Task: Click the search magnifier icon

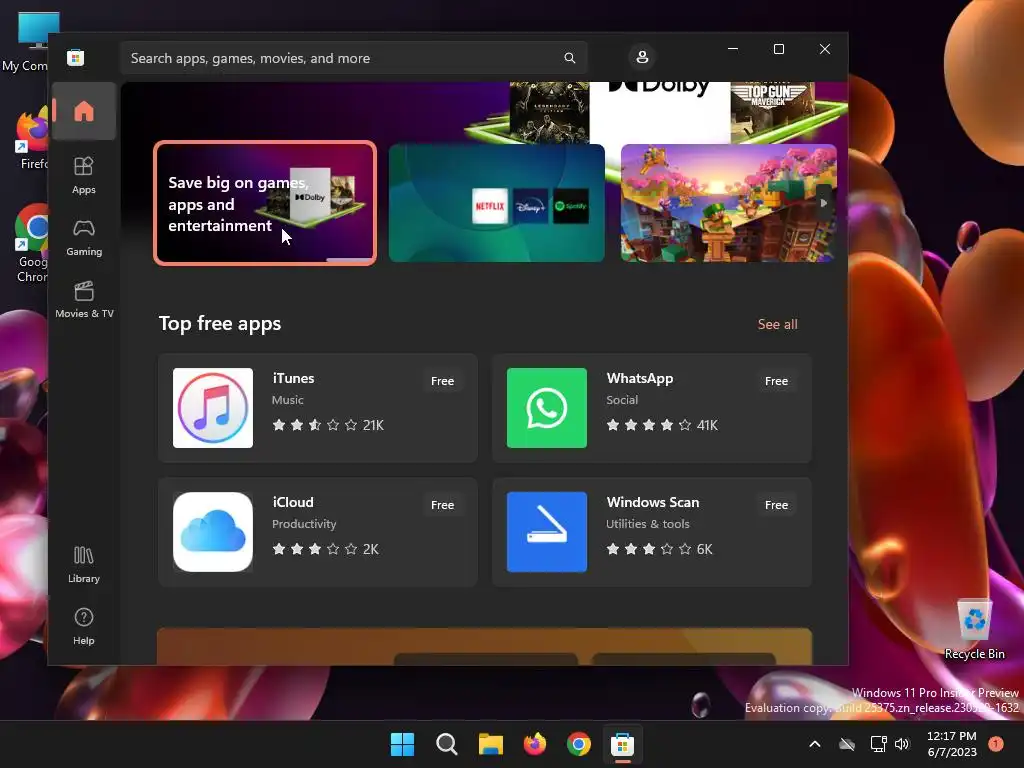Action: pyautogui.click(x=569, y=58)
